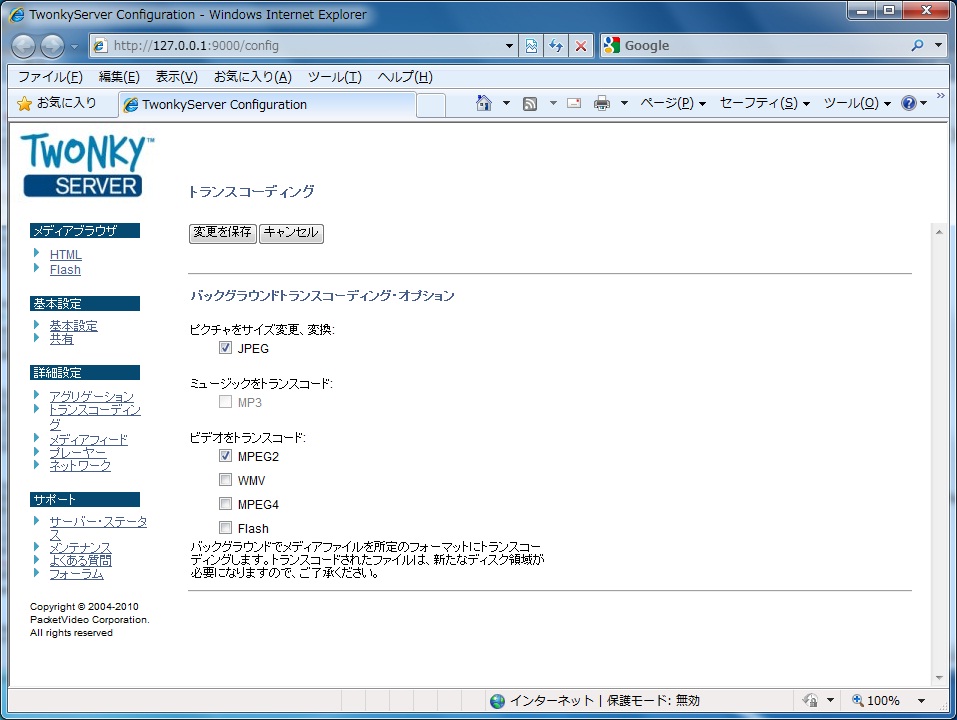Open the recent pages dropdown next to Forward
Image resolution: width=957 pixels, height=720 pixels.
point(74,46)
